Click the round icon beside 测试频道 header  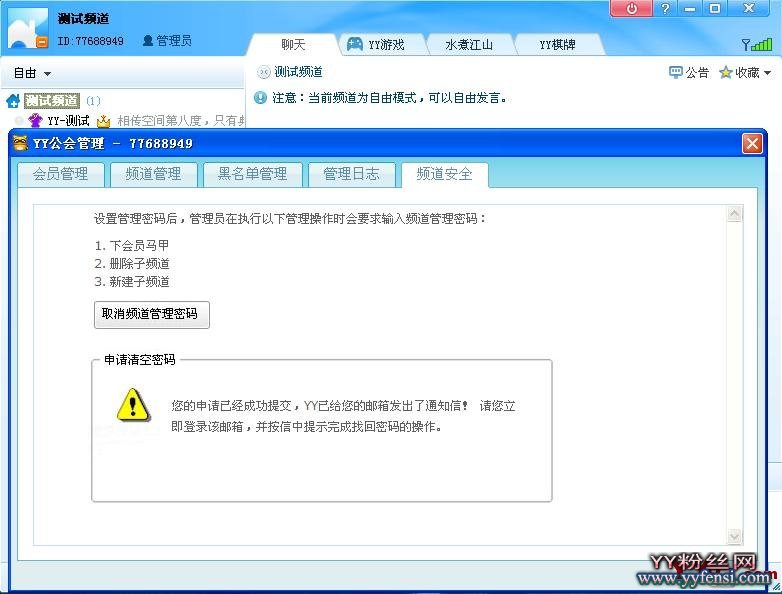(263, 72)
